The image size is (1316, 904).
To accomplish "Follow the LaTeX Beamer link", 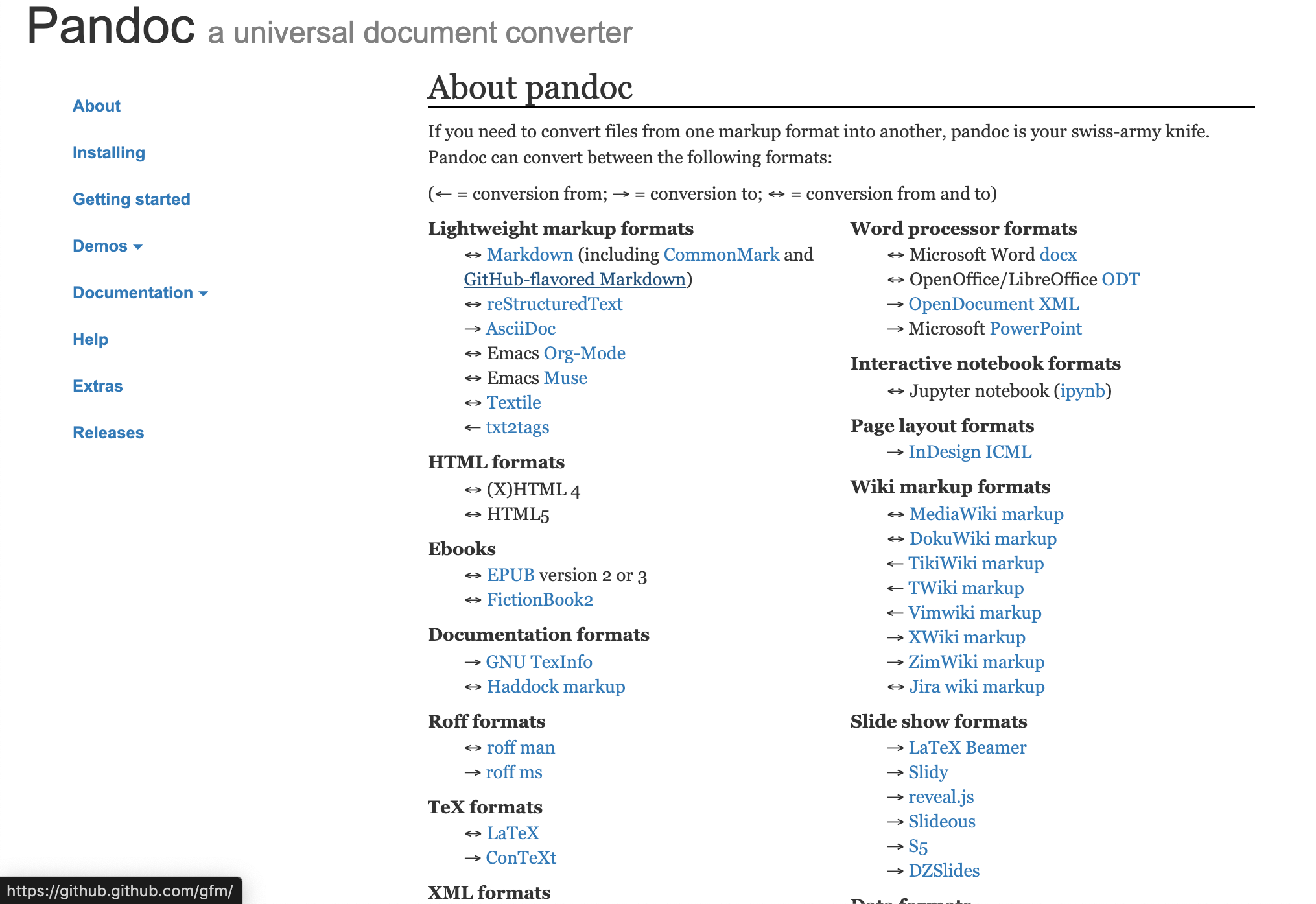I will click(967, 748).
